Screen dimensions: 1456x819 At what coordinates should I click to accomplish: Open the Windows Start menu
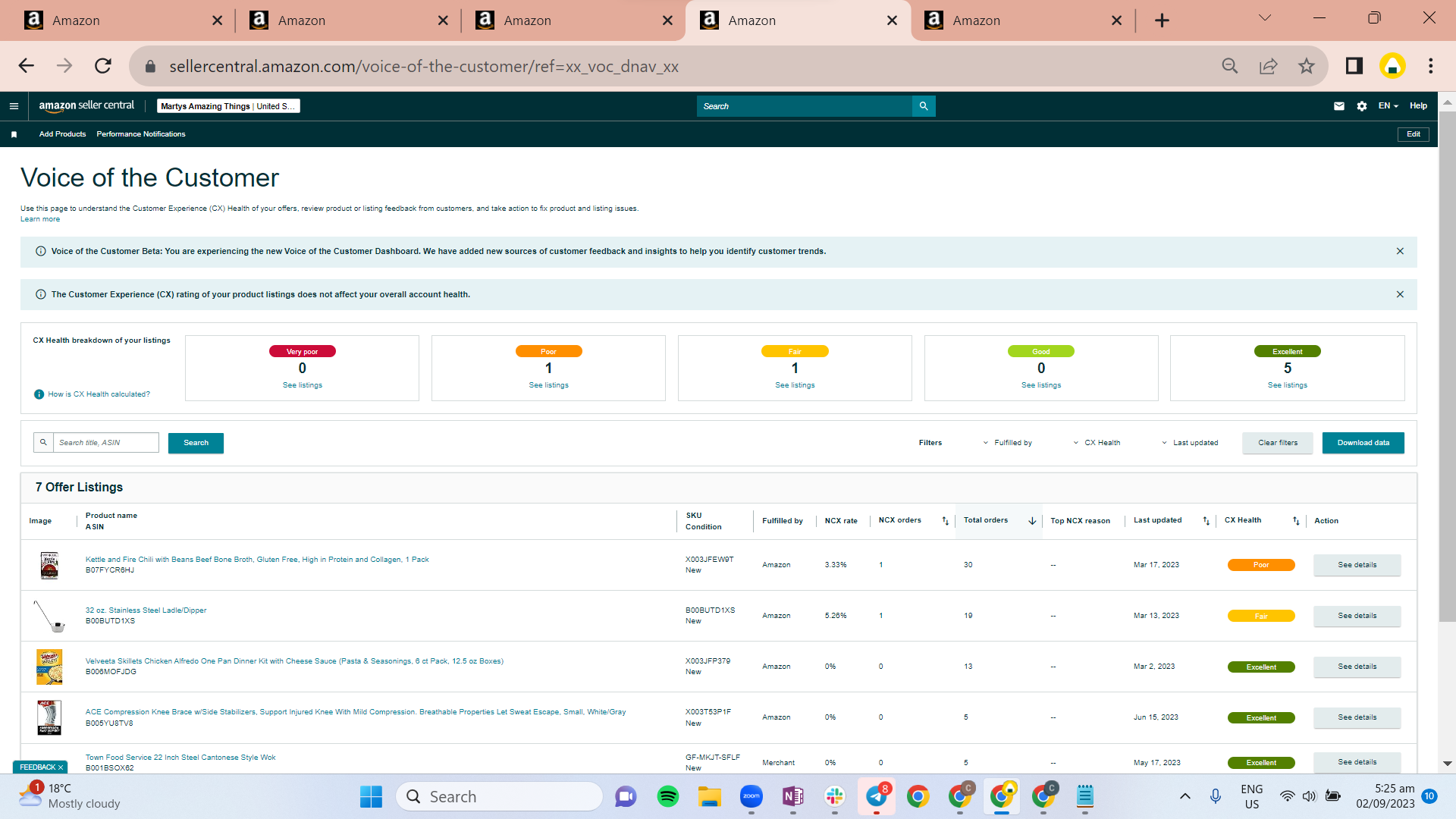coord(371,796)
